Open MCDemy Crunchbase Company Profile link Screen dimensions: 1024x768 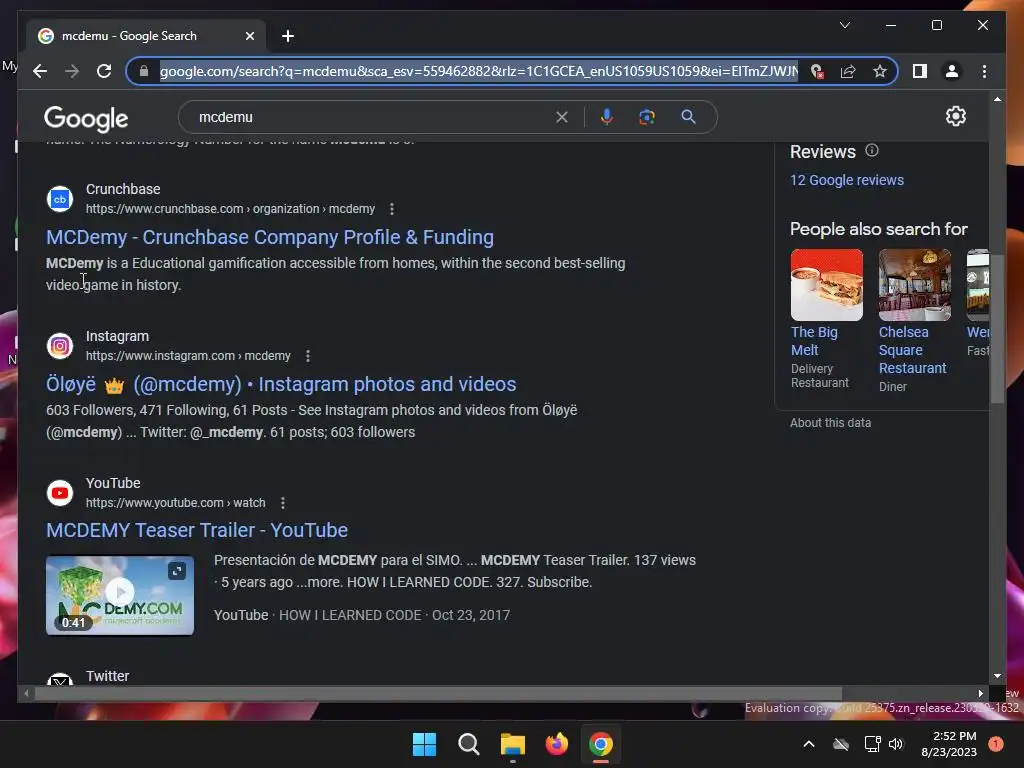tap(270, 237)
